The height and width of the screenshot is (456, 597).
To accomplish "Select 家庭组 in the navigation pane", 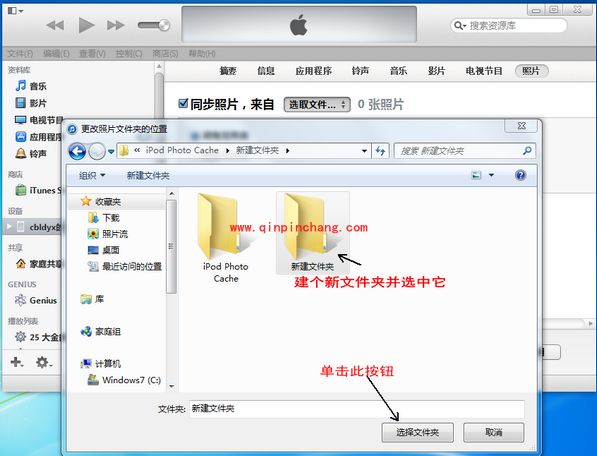I will 101,332.
